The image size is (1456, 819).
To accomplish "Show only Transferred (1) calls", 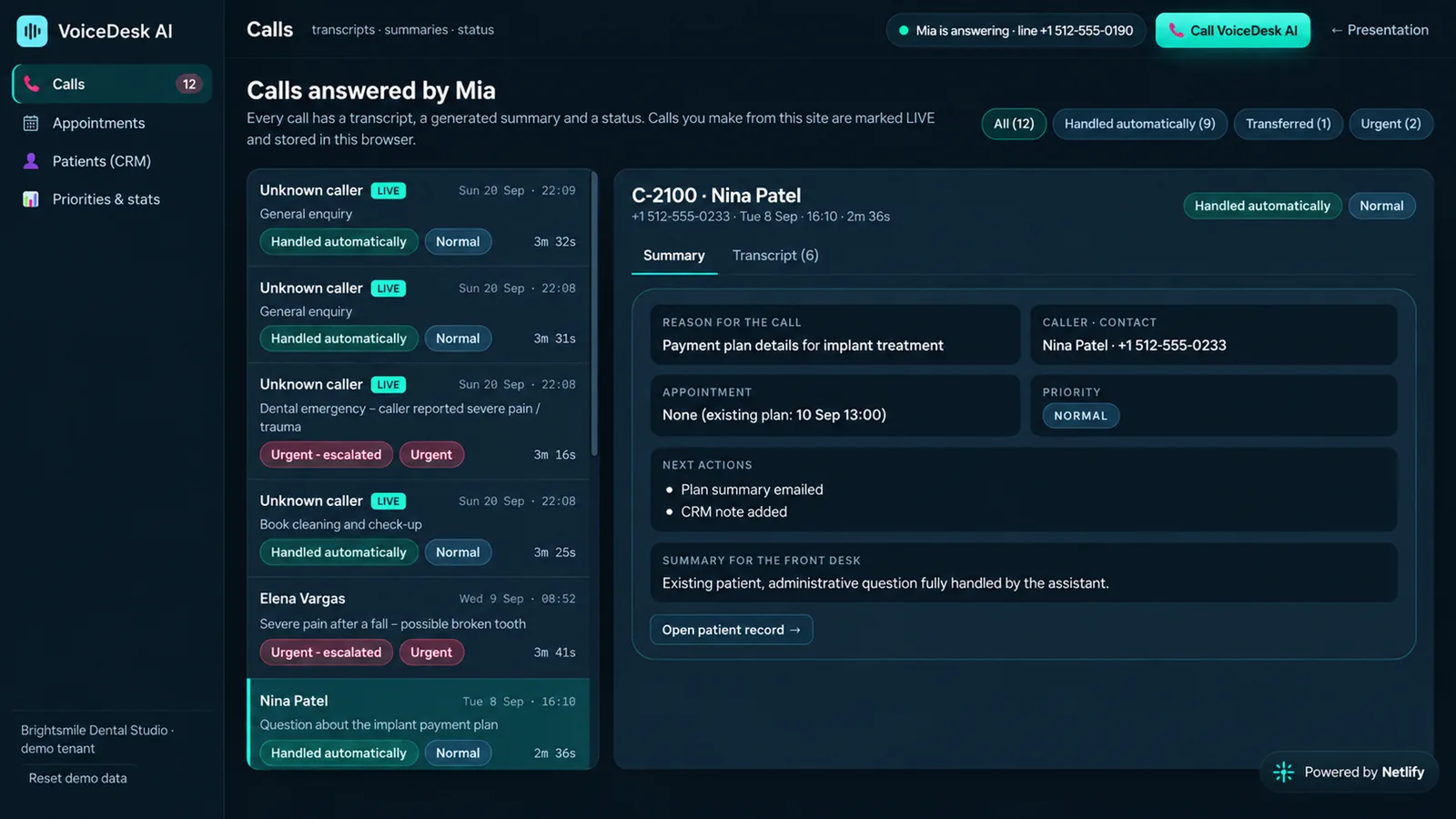I will 1289,124.
